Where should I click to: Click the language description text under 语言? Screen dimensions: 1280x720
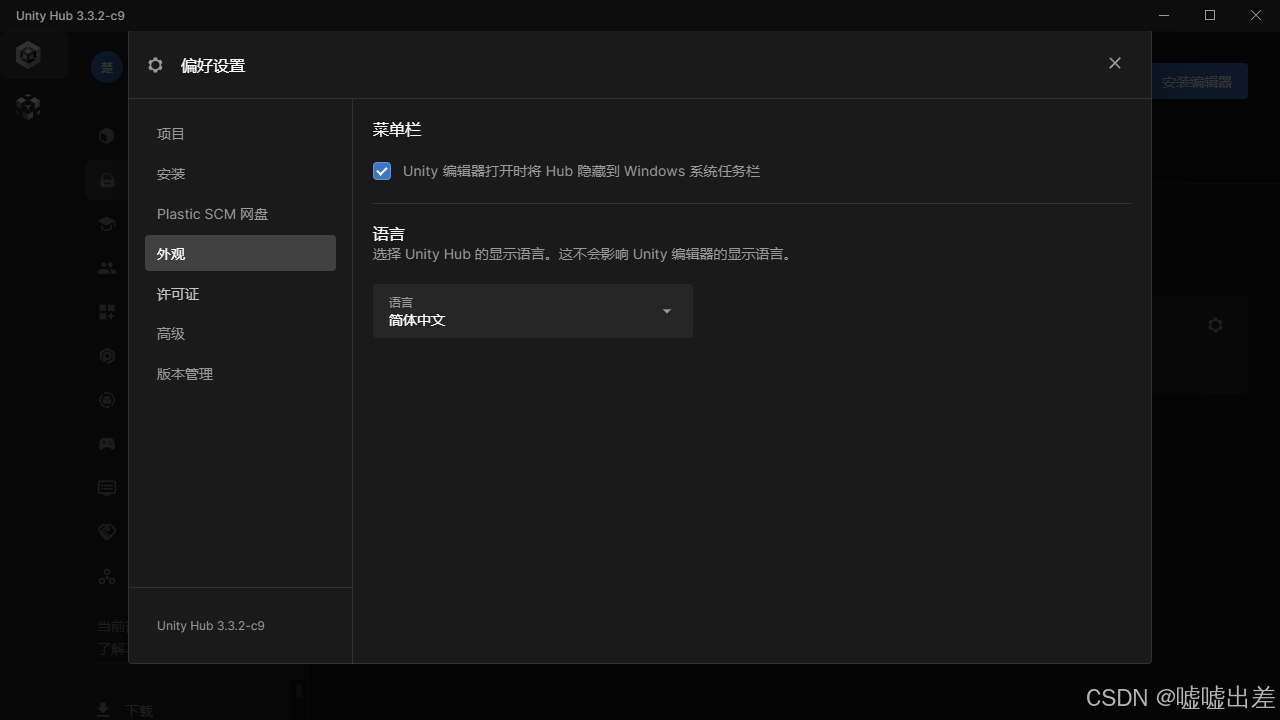(584, 255)
